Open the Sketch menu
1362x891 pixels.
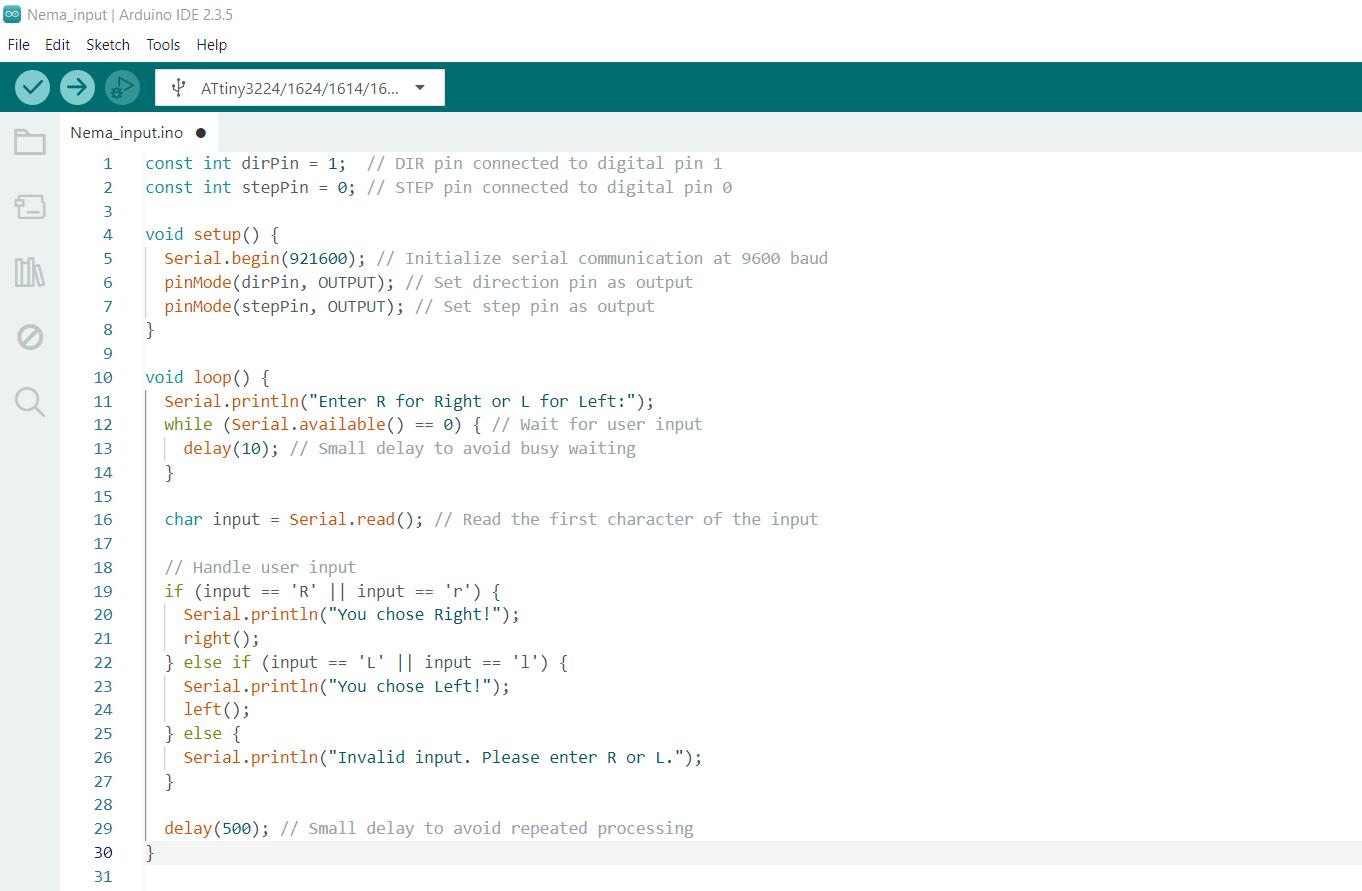coord(108,45)
